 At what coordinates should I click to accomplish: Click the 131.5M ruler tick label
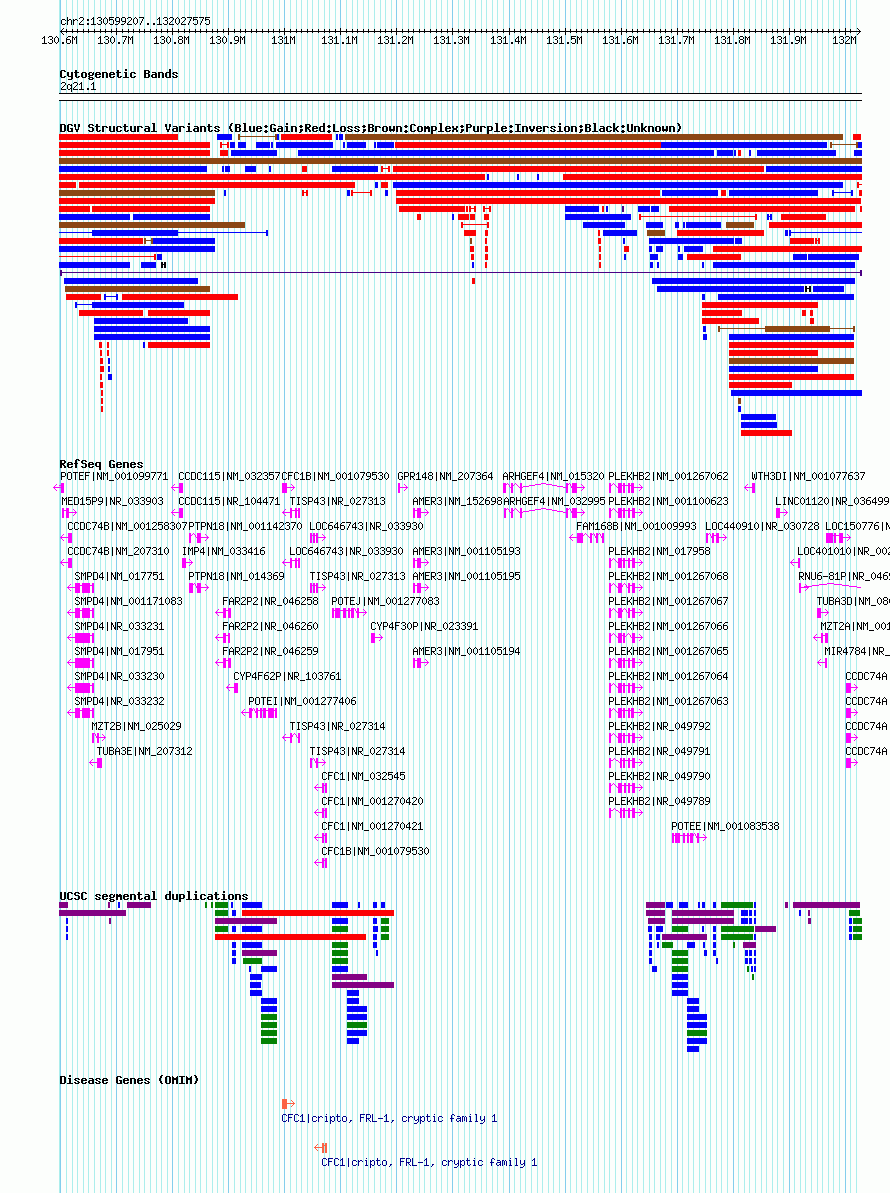564,40
